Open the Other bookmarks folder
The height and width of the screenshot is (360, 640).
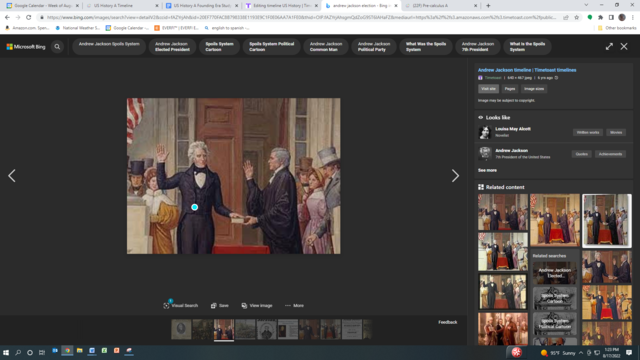click(617, 28)
